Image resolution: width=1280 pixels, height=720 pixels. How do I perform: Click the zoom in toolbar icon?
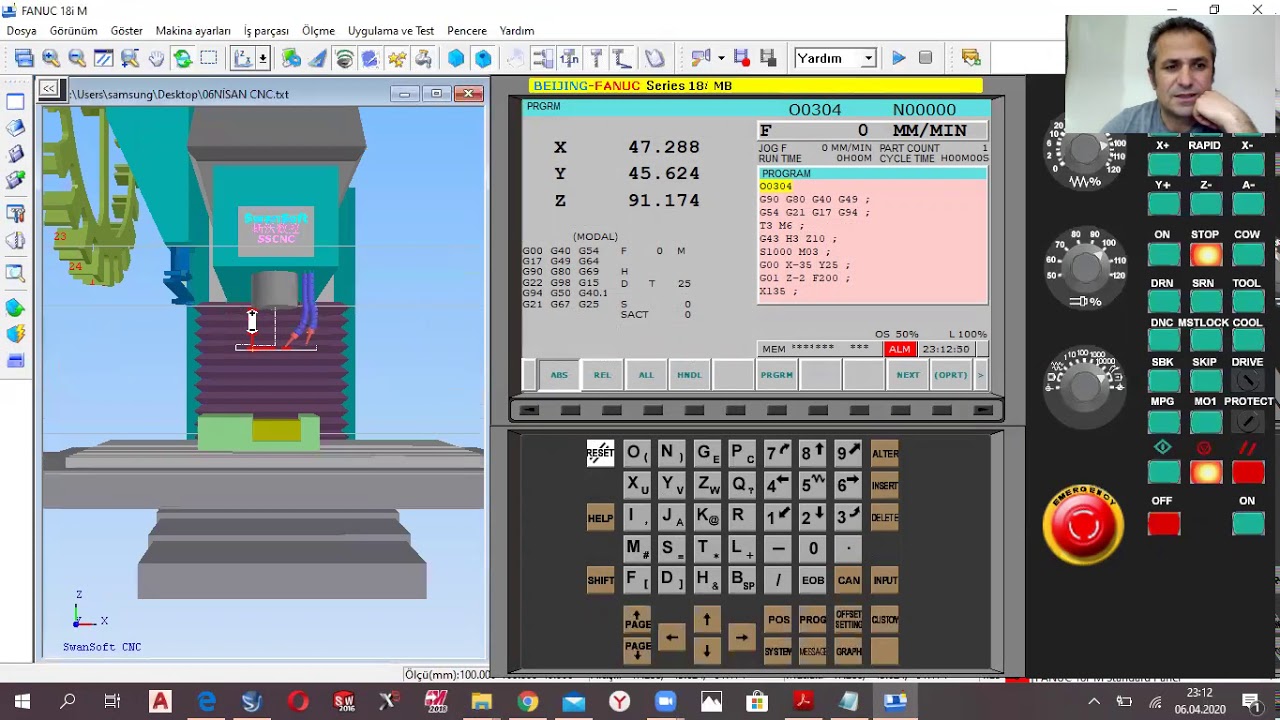coord(51,58)
